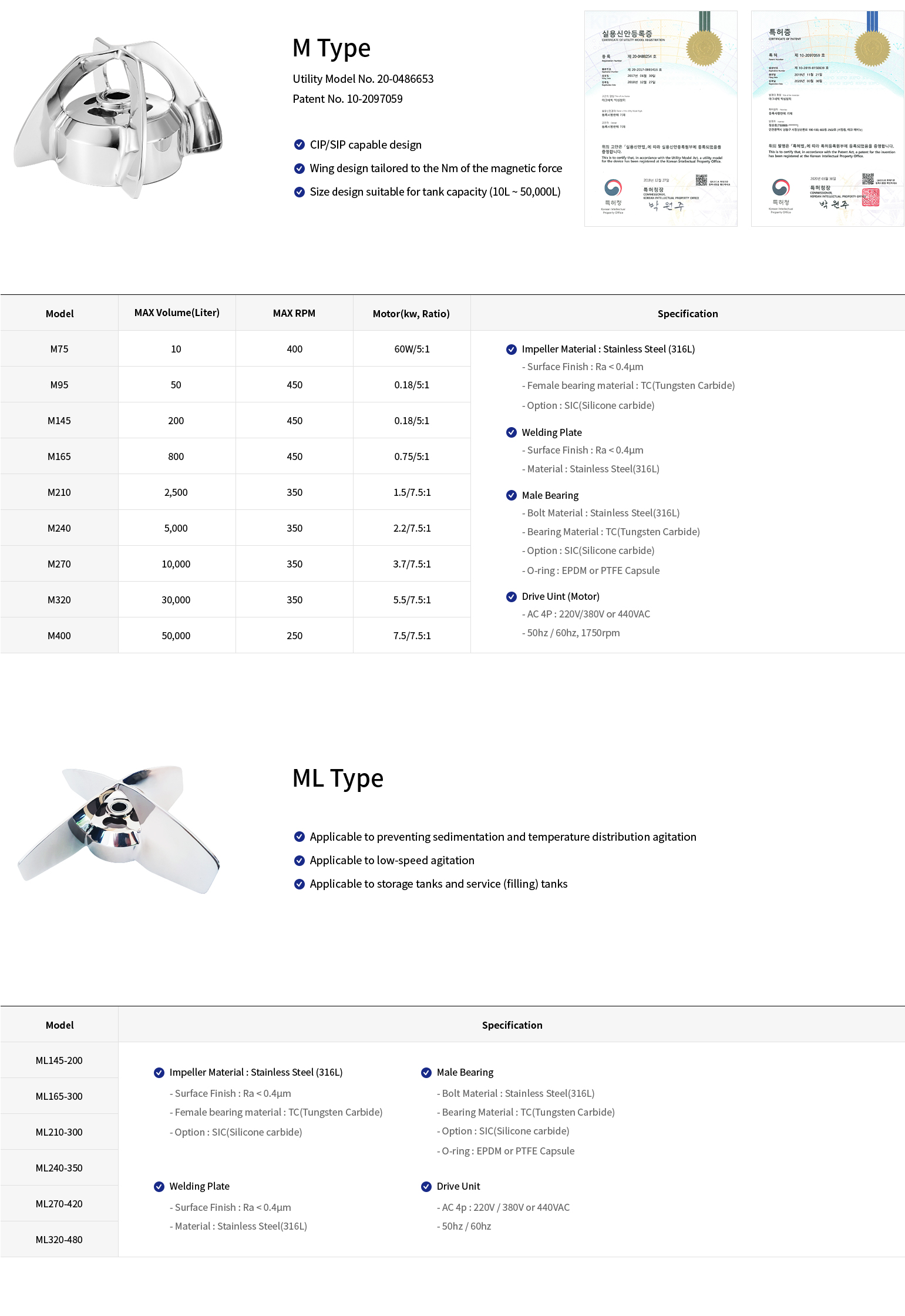Click the ML145-200 model cell
This screenshot has width=905, height=1316.
click(59, 1060)
